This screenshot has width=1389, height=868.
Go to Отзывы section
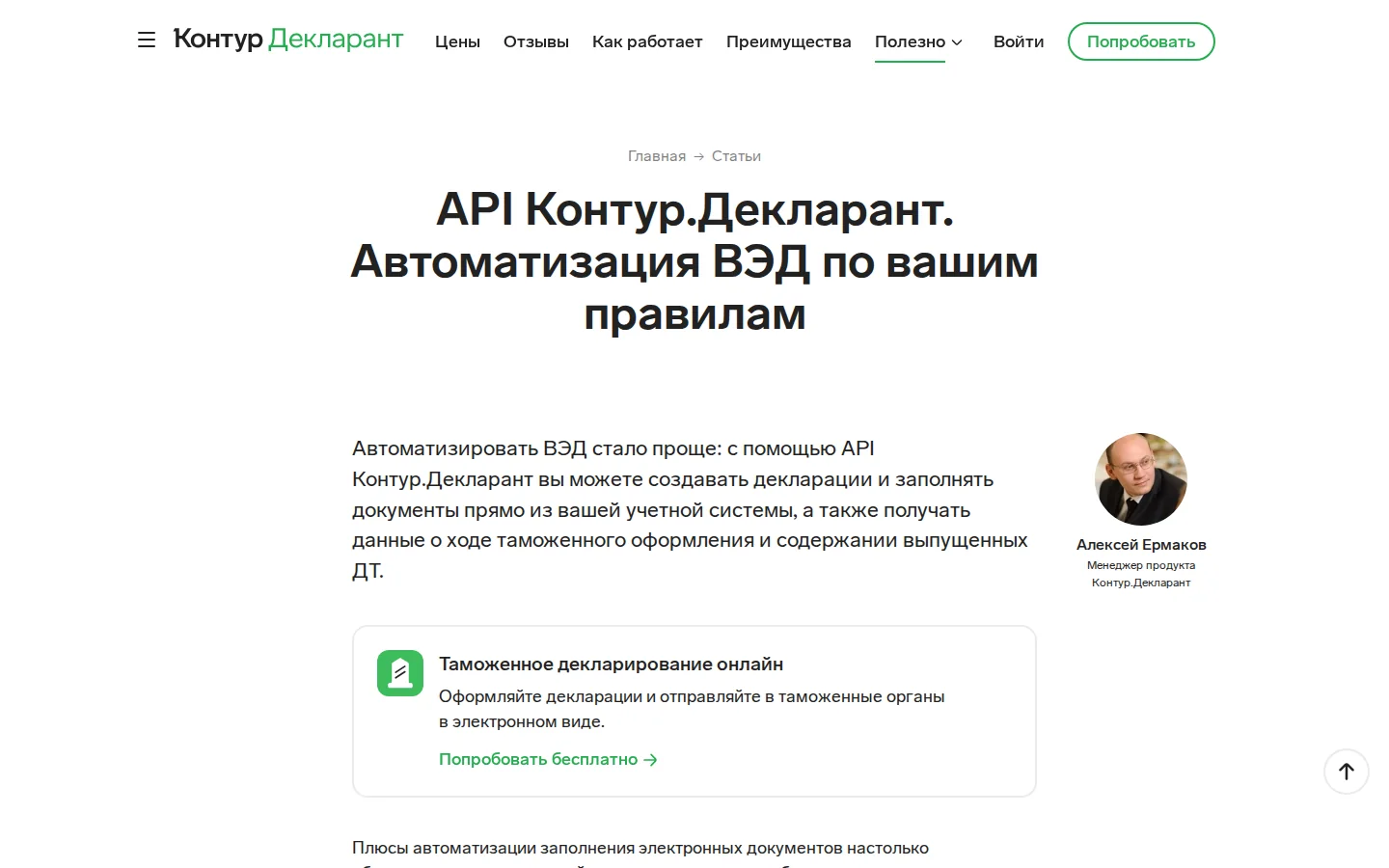[536, 41]
